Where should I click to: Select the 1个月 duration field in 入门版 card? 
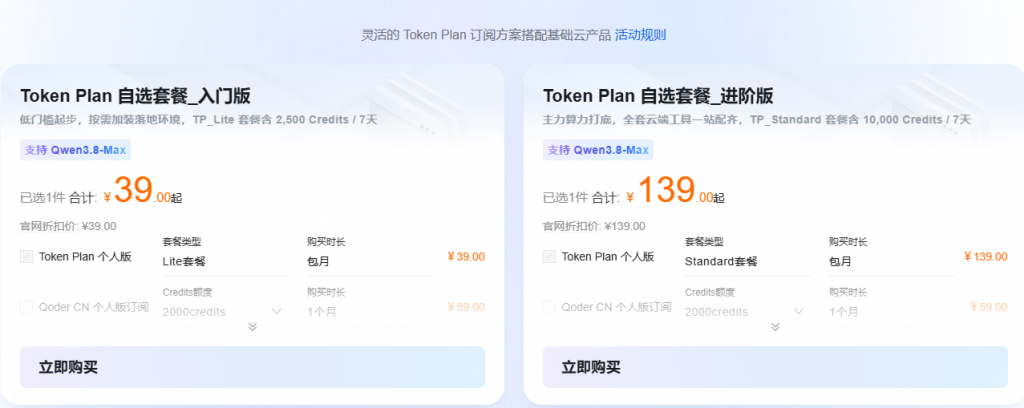coord(369,312)
